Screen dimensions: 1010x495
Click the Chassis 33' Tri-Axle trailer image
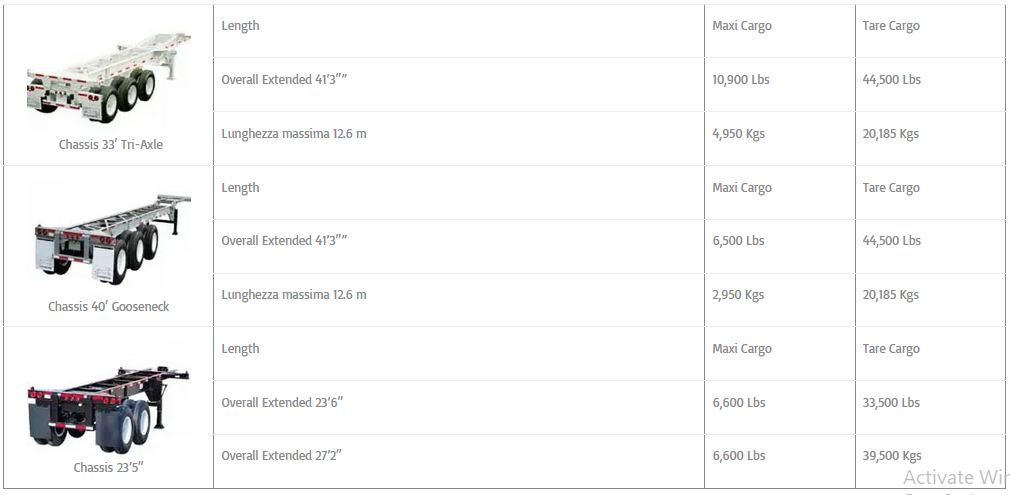click(109, 76)
